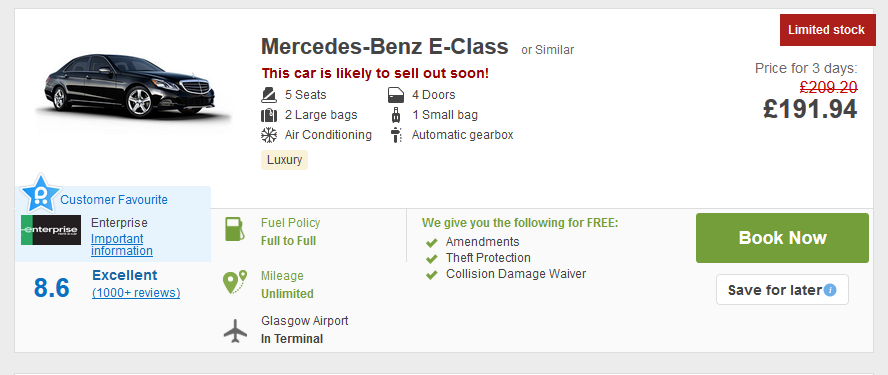Click the green fuel pump icon

click(x=234, y=229)
